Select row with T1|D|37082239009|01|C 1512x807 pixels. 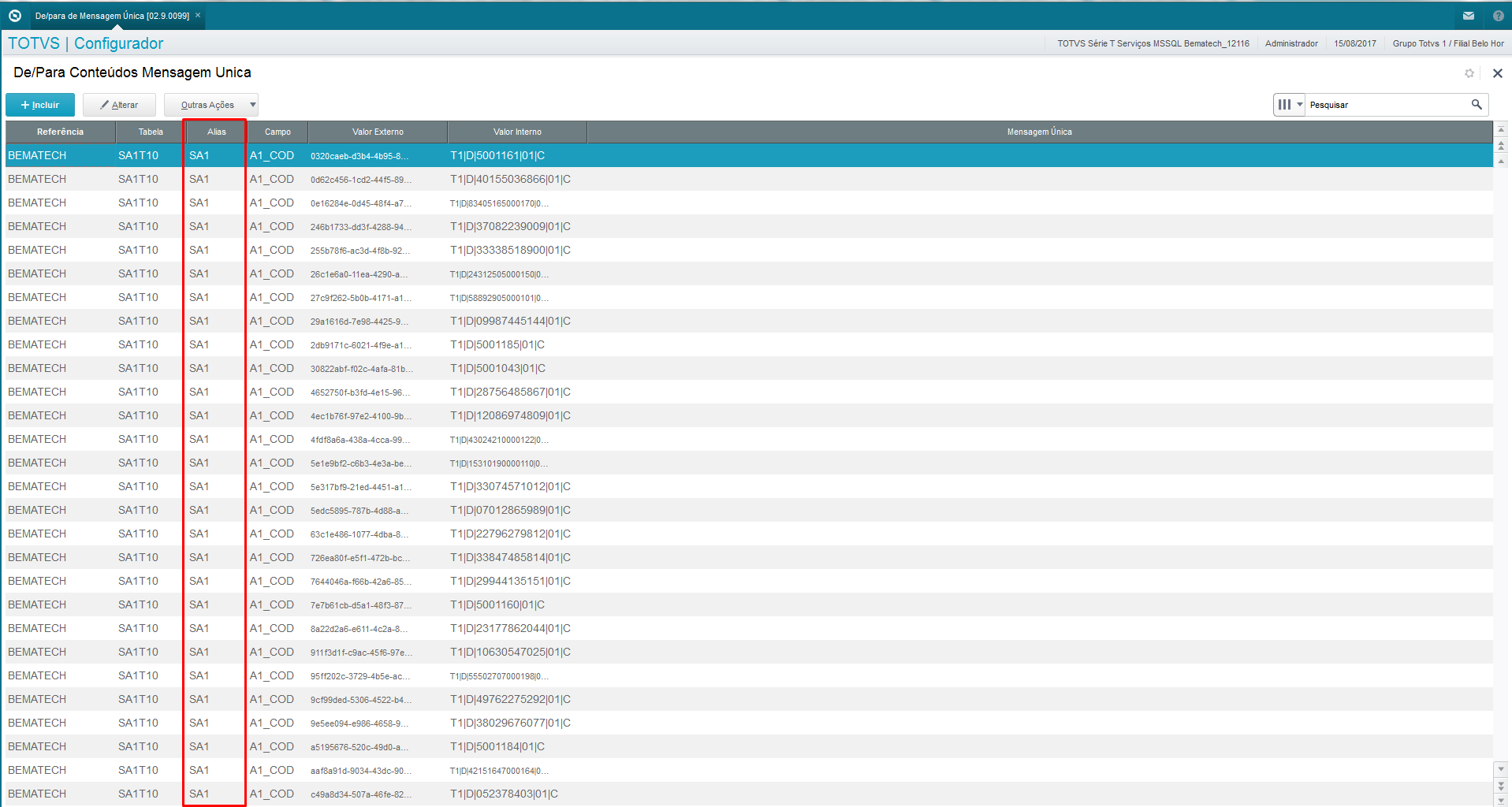point(749,226)
